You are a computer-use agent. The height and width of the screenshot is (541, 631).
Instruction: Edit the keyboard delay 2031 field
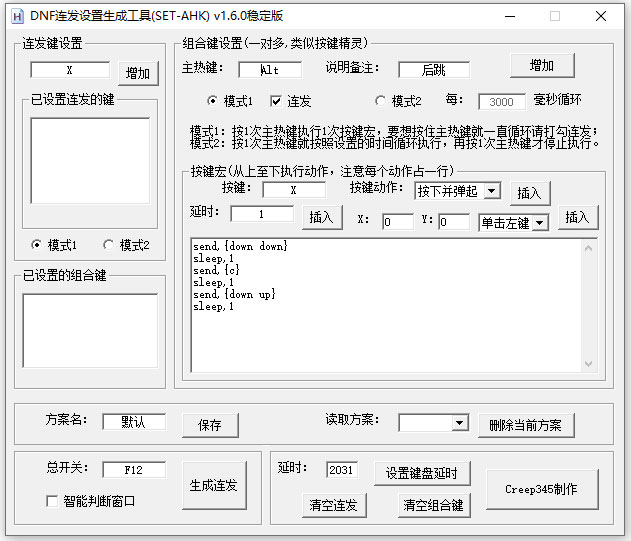tap(342, 470)
